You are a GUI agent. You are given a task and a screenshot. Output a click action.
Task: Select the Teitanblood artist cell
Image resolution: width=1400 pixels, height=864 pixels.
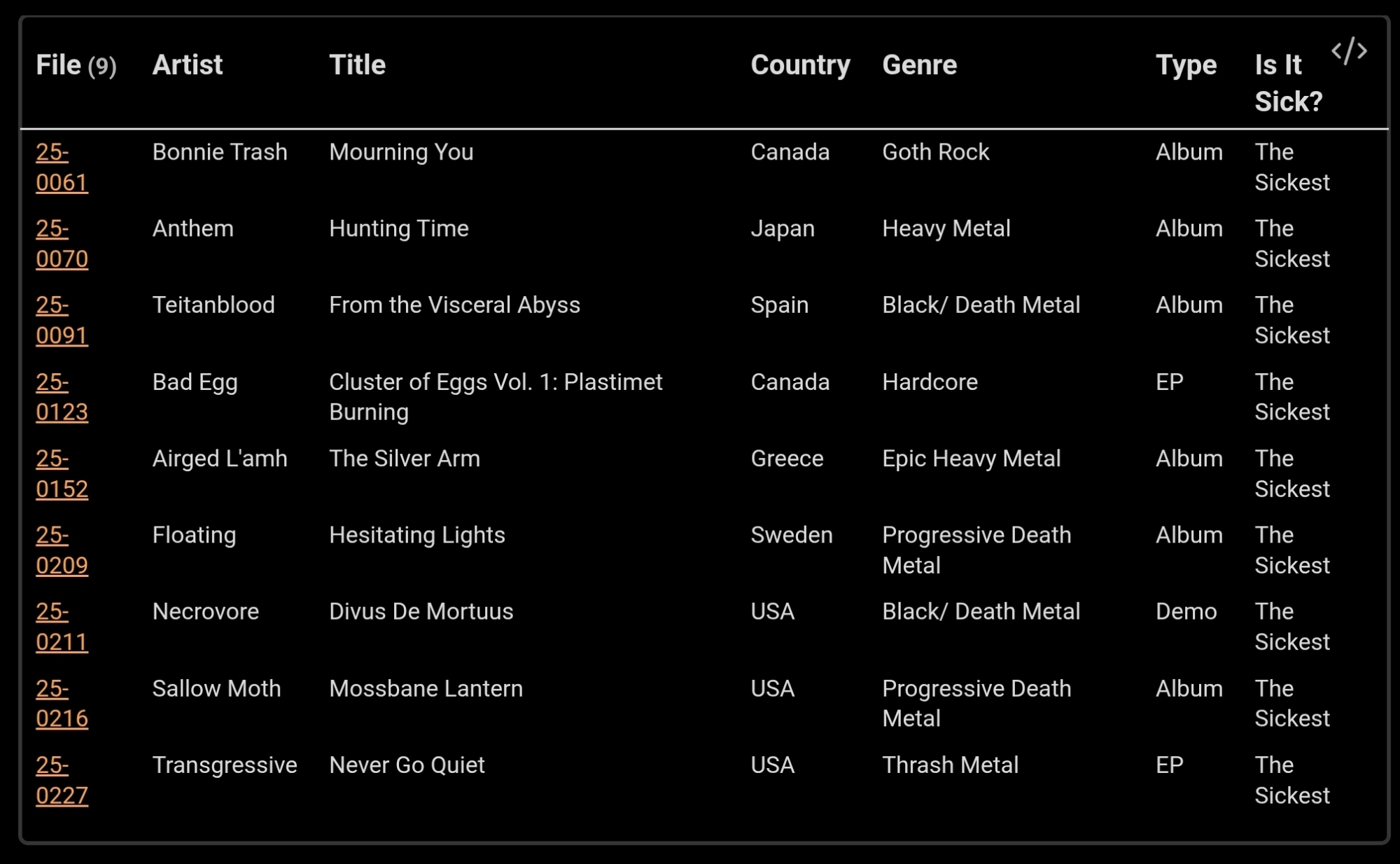(213, 305)
